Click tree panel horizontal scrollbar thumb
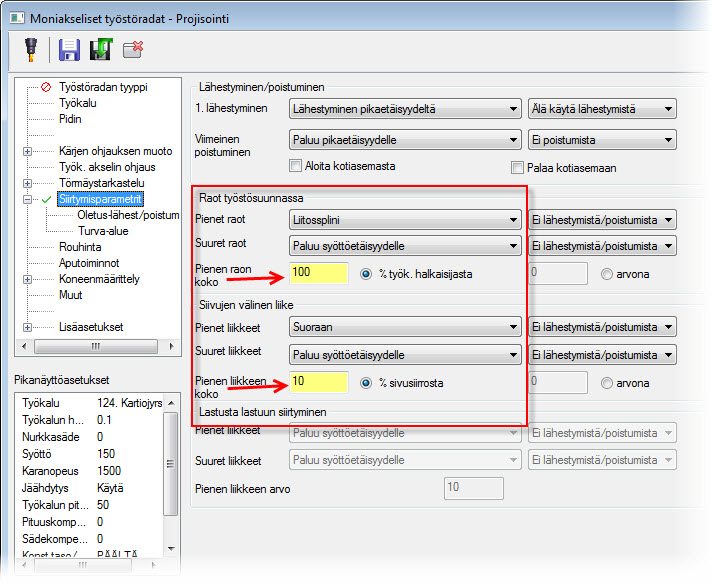 tap(96, 346)
